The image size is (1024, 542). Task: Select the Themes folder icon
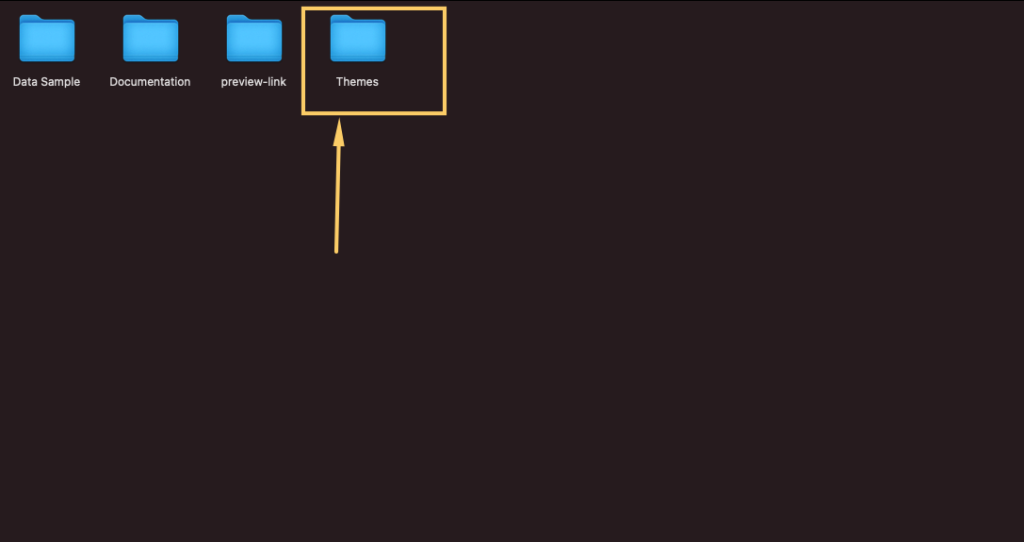(358, 38)
